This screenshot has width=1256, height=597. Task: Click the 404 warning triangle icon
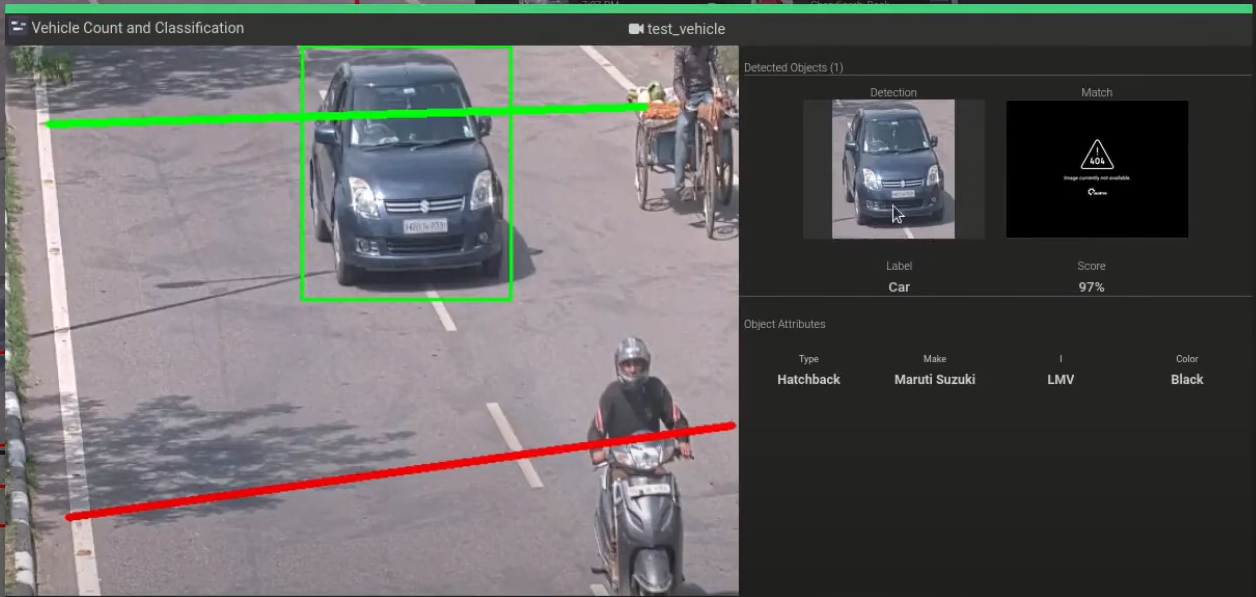[1097, 157]
